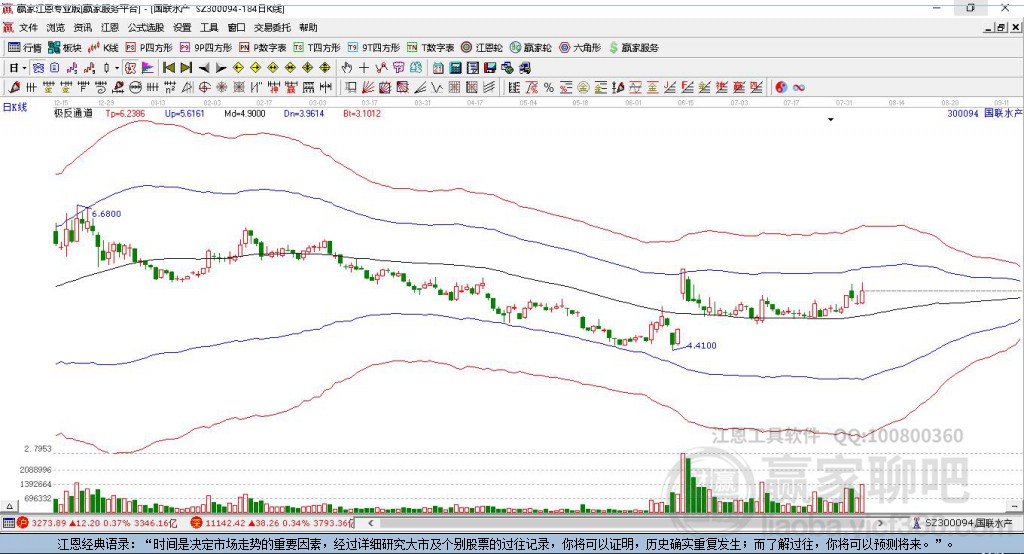Launch the 江恩轮 Gann wheel
Screen dimensions: 1024x554
(x=482, y=48)
